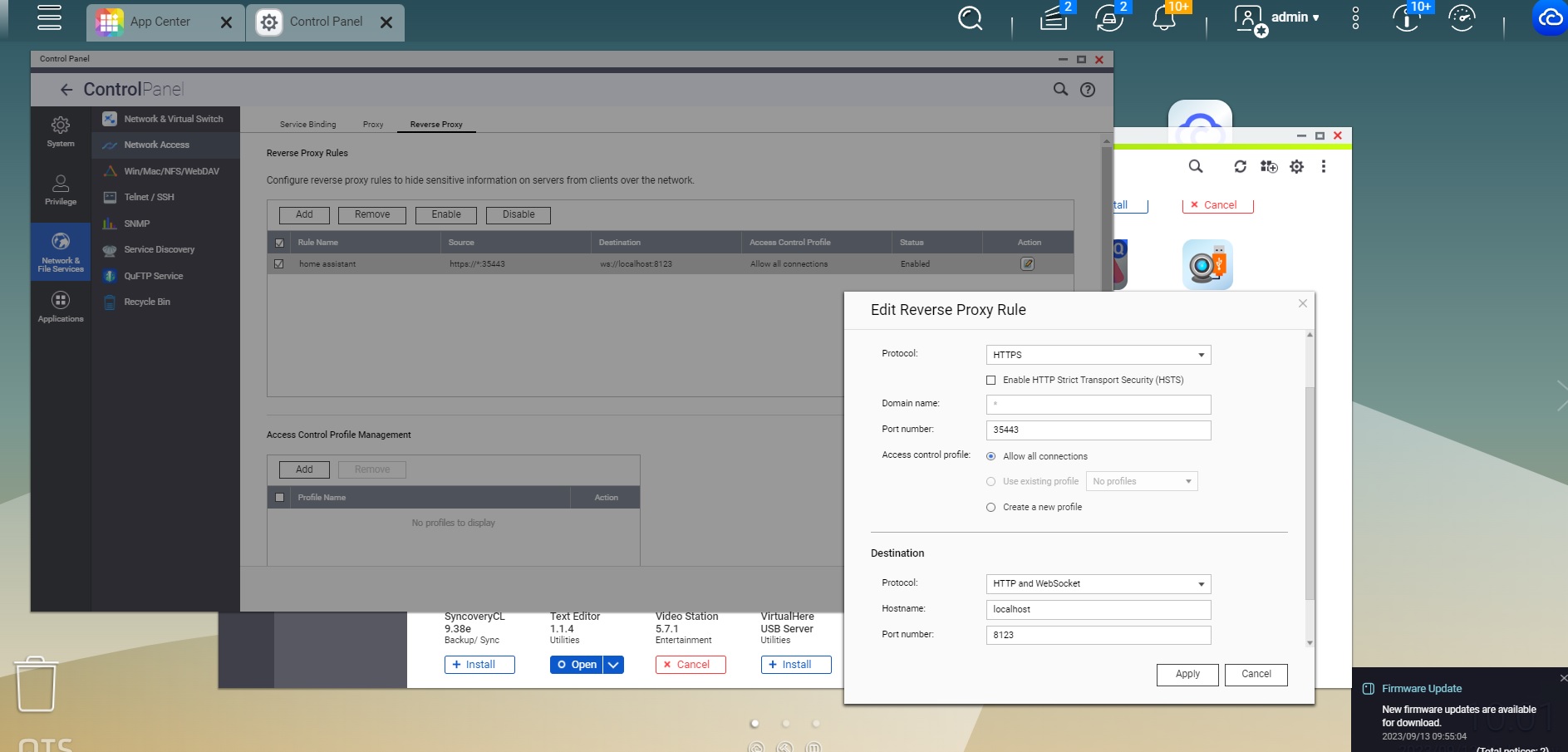Uncheck the home assistant rule checkbox

(279, 263)
